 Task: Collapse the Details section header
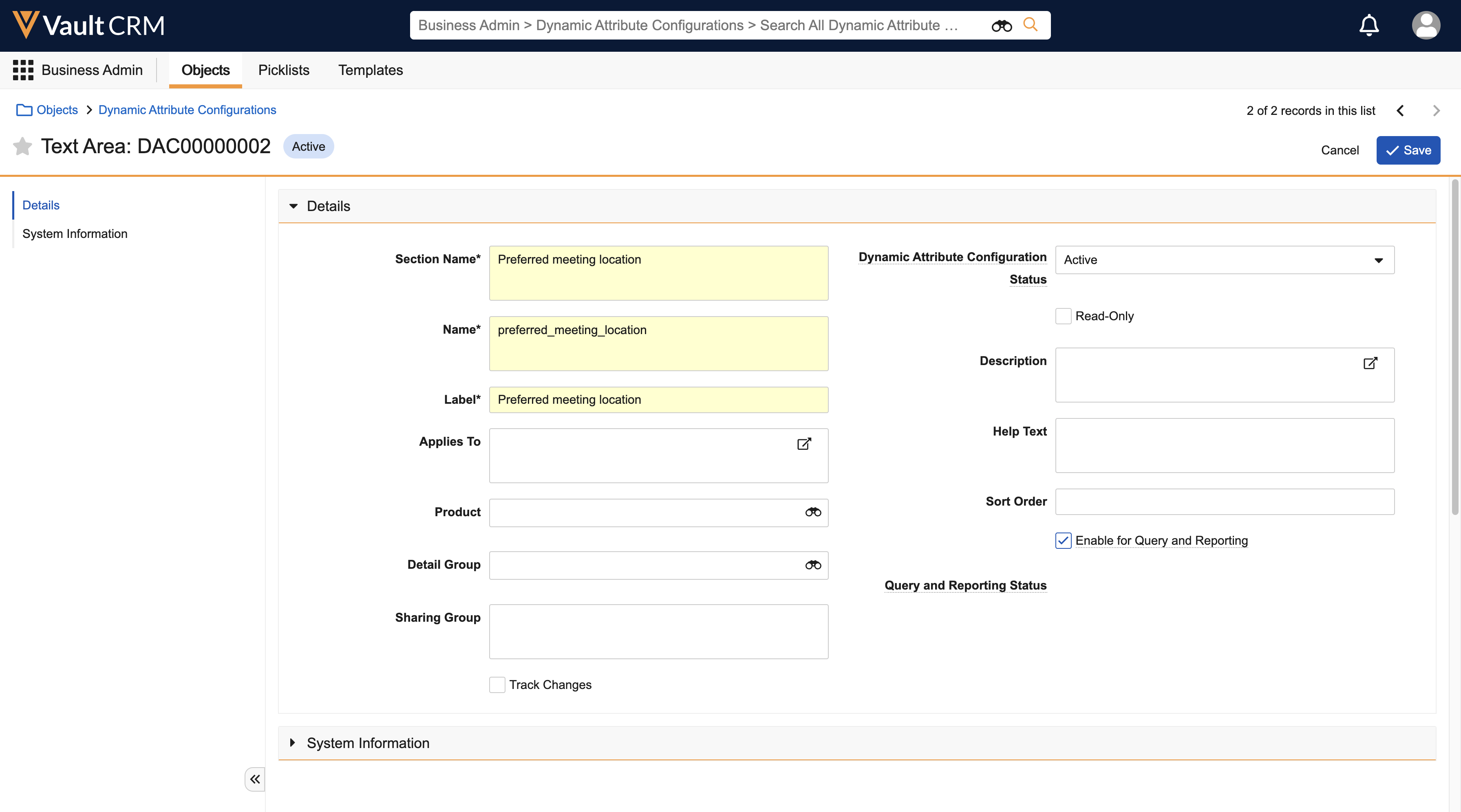[x=293, y=207]
